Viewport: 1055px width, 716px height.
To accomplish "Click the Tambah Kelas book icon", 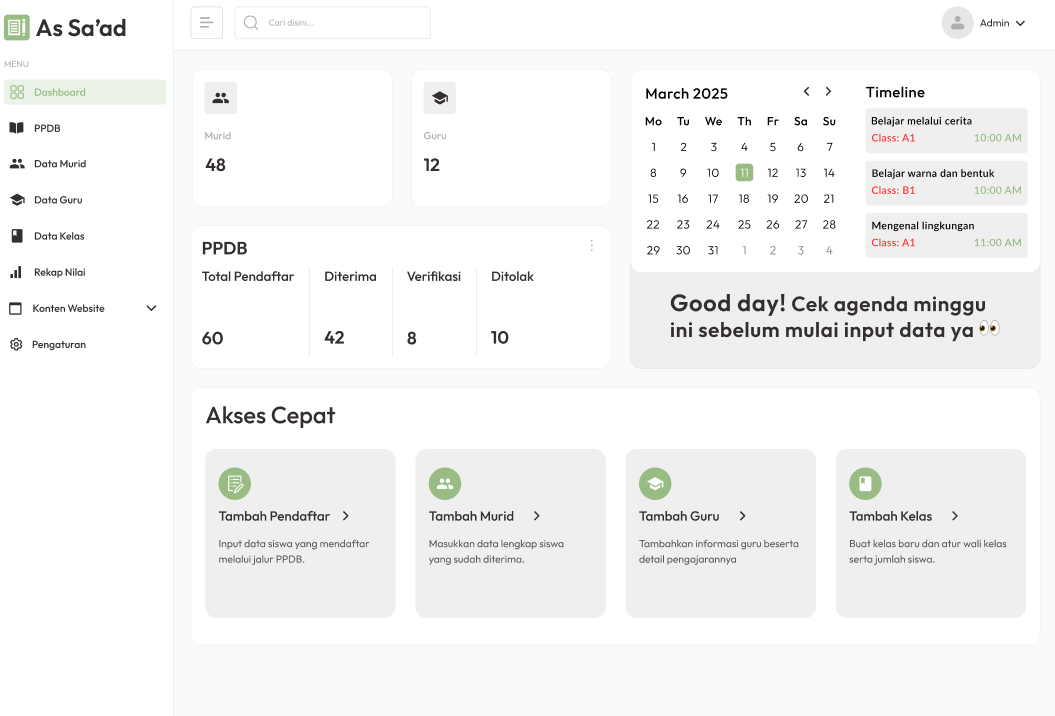I will click(x=865, y=484).
